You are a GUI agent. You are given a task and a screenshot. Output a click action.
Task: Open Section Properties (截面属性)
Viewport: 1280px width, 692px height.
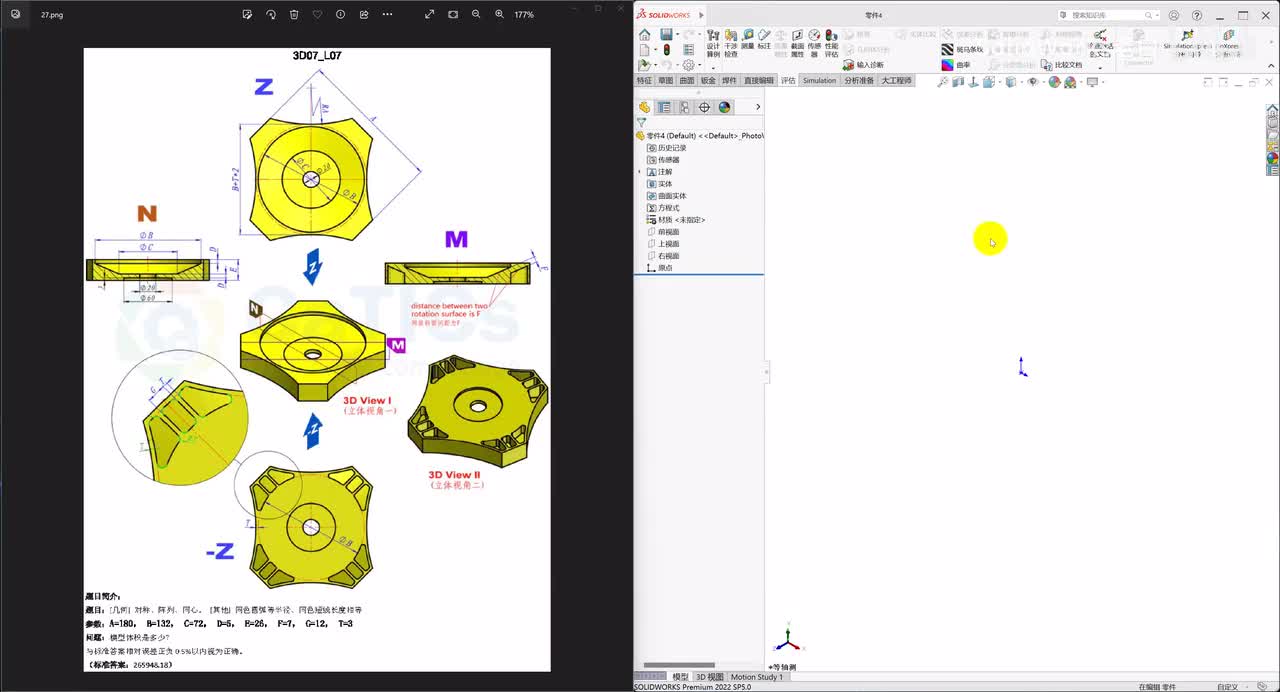[797, 43]
